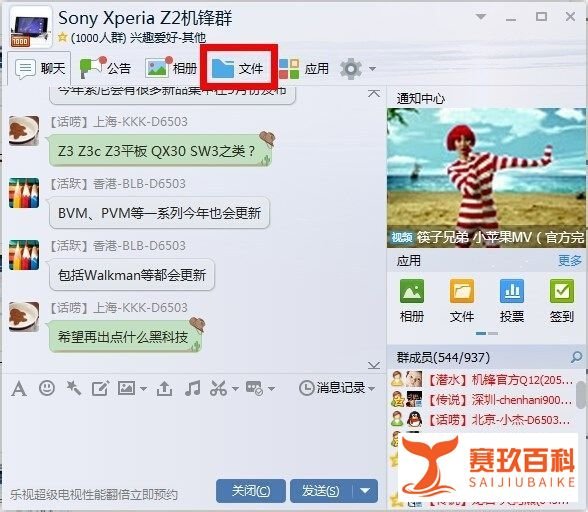The image size is (588, 512).
Task: Click the chat bubble checkmark icon
Action: click(x=254, y=388)
